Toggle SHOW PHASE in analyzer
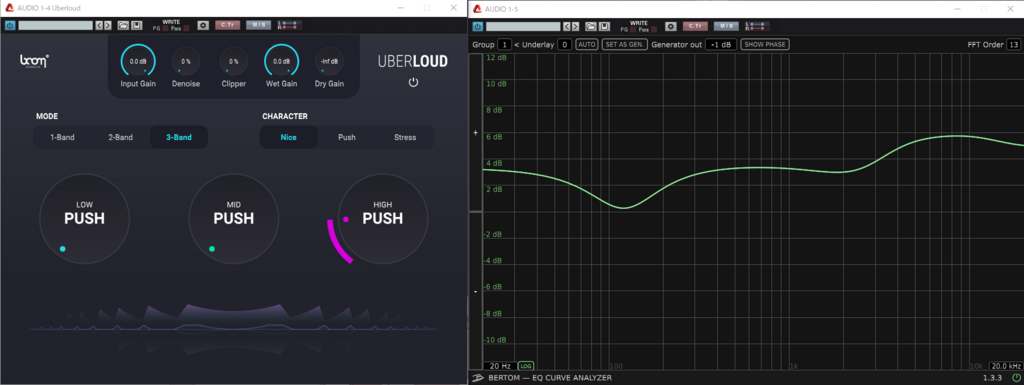Image resolution: width=1024 pixels, height=385 pixels. [765, 44]
